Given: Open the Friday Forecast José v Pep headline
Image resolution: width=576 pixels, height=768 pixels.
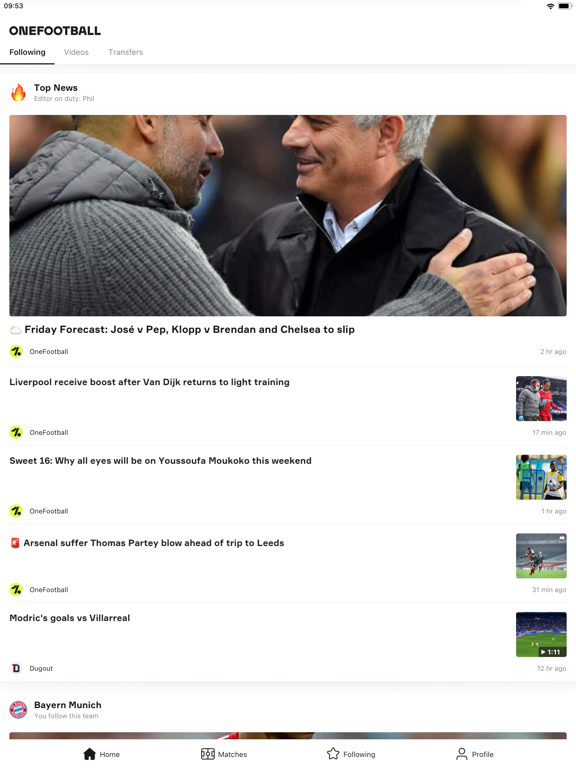Looking at the screenshot, I should (190, 329).
